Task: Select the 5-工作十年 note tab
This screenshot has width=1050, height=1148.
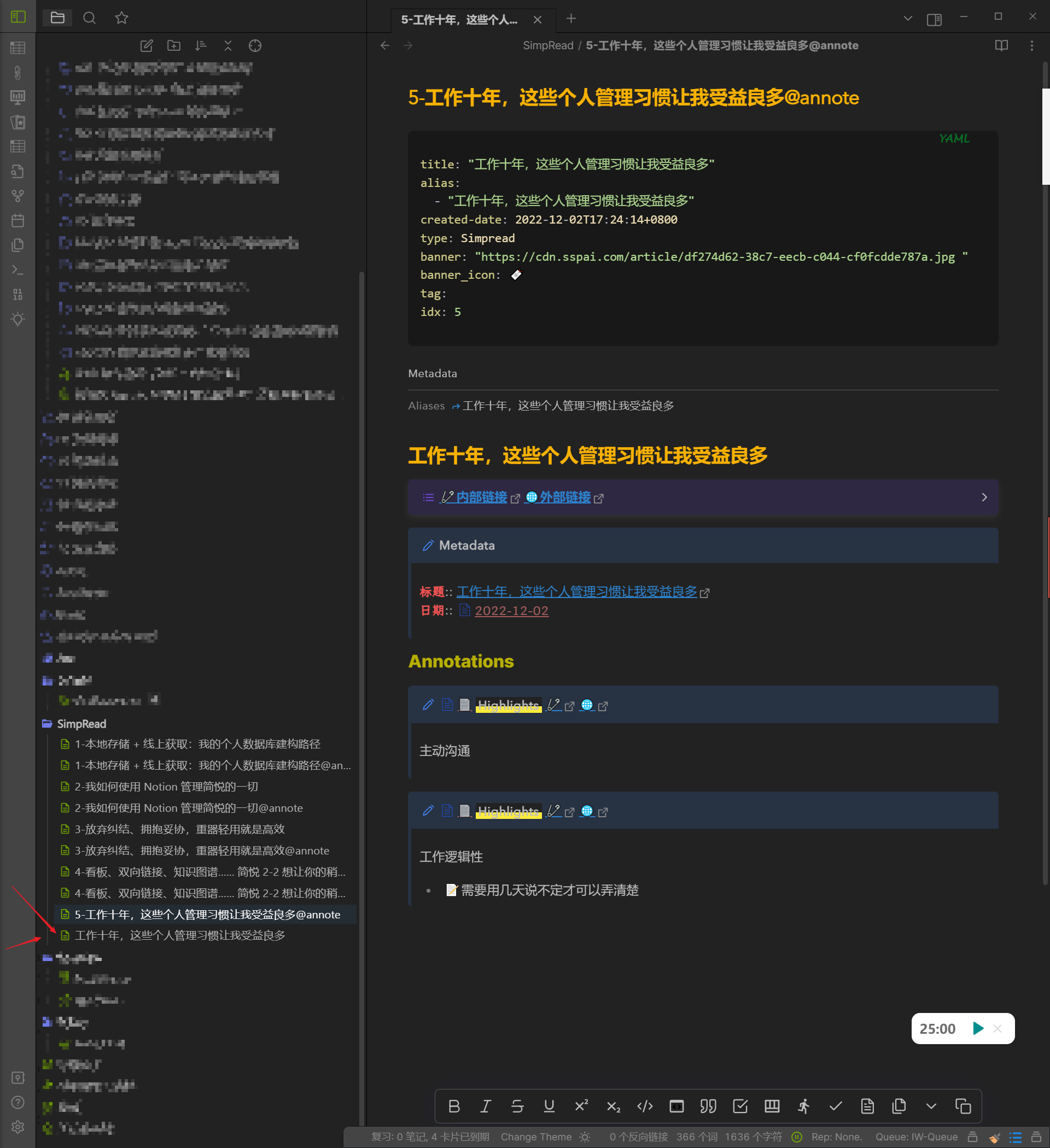Action: (x=459, y=20)
